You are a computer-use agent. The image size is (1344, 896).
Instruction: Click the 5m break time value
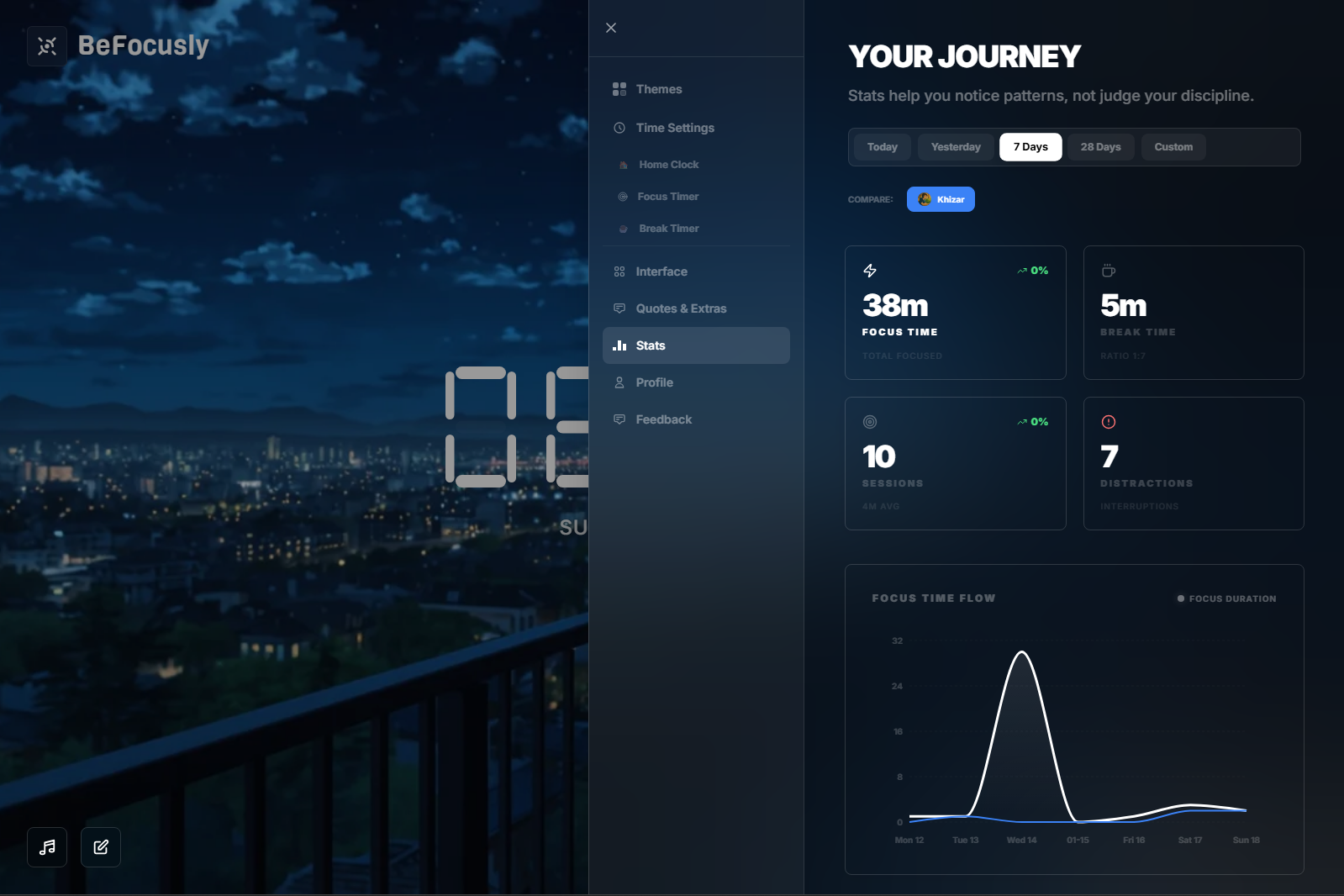(1124, 305)
